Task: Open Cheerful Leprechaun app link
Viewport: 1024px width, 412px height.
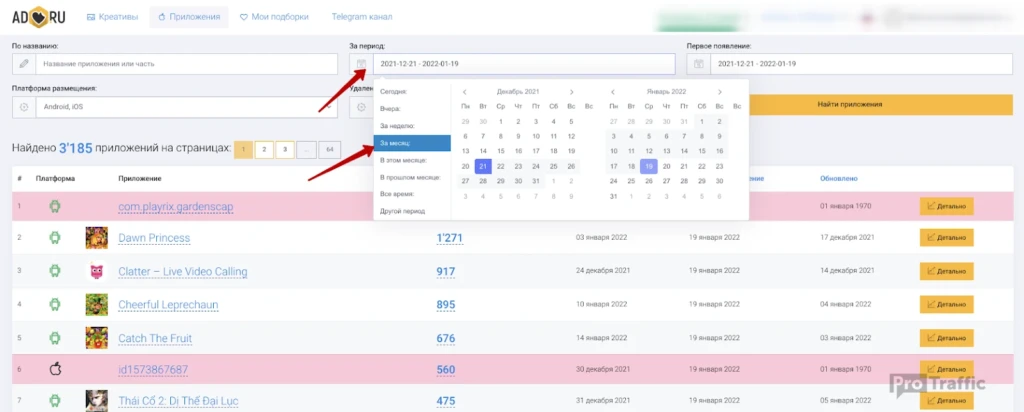Action: (x=168, y=305)
